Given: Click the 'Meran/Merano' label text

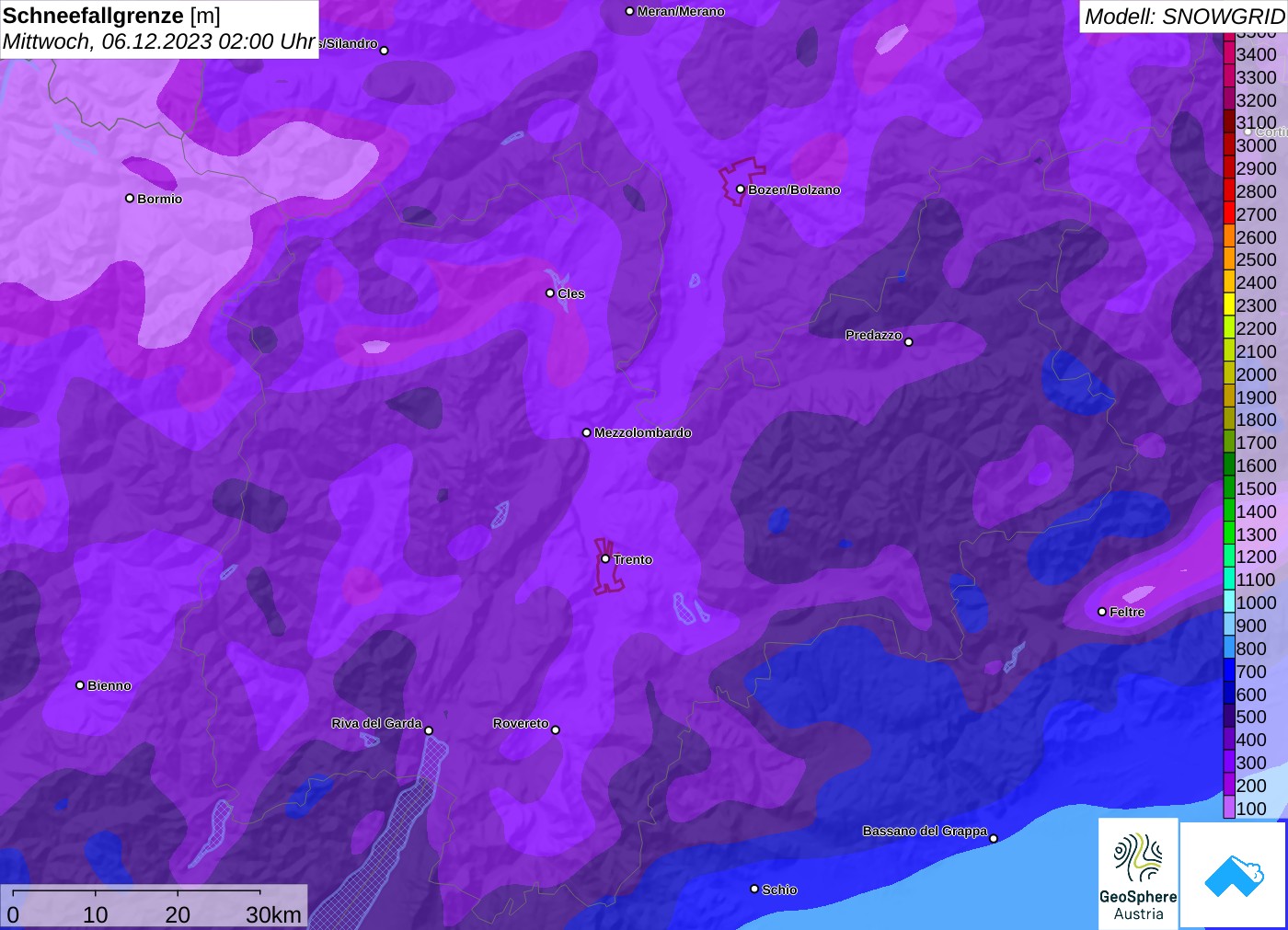Looking at the screenshot, I should (x=681, y=11).
